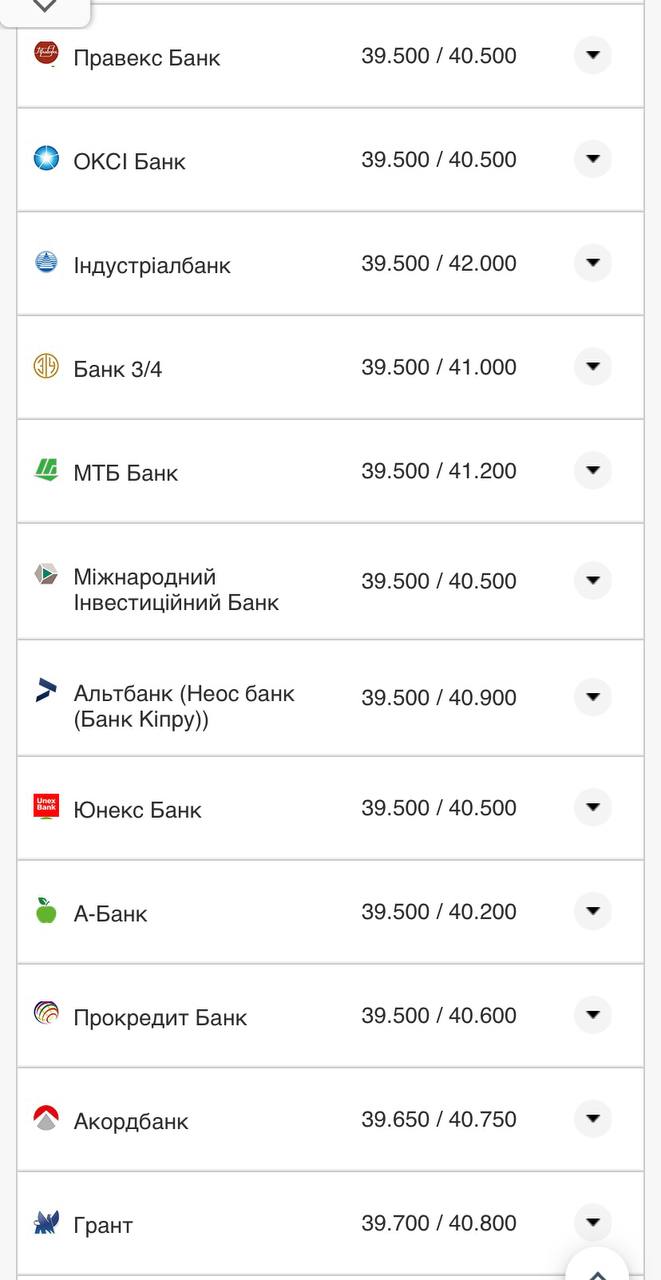Viewport: 661px width, 1280px height.
Task: Open the dropdown next to МТБ Банк
Action: [x=592, y=471]
